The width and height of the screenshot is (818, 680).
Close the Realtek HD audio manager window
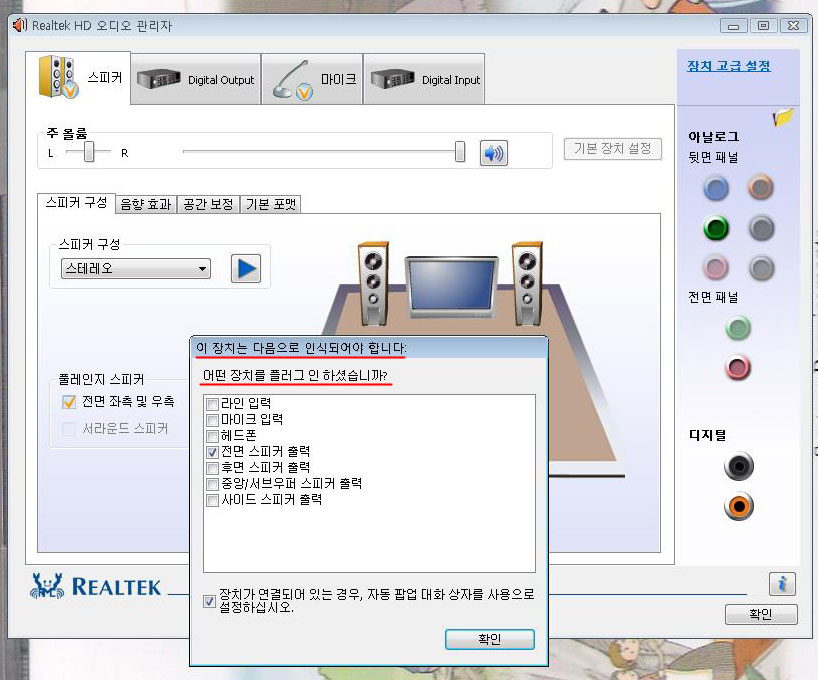[793, 26]
